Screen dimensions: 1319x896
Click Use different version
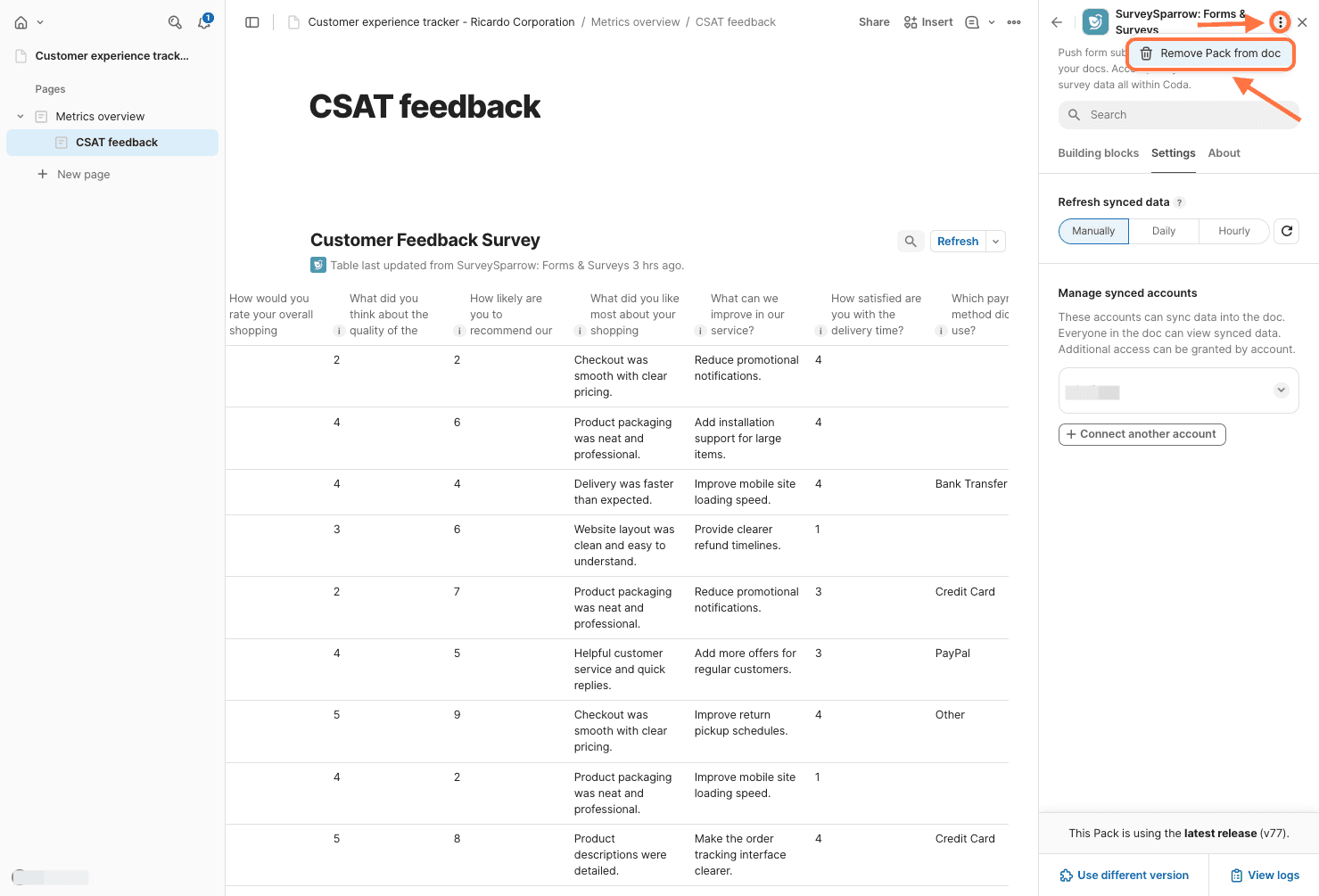(x=1124, y=875)
